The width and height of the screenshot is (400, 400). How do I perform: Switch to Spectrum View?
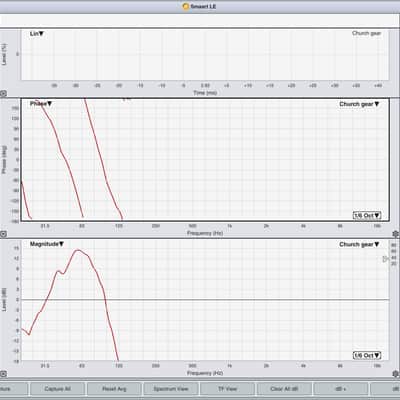click(x=171, y=389)
